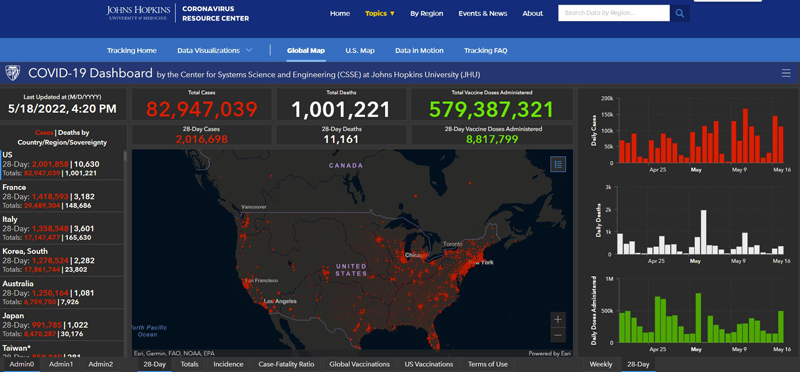Select the Admin1 level toggle
The image size is (800, 372).
(61, 364)
